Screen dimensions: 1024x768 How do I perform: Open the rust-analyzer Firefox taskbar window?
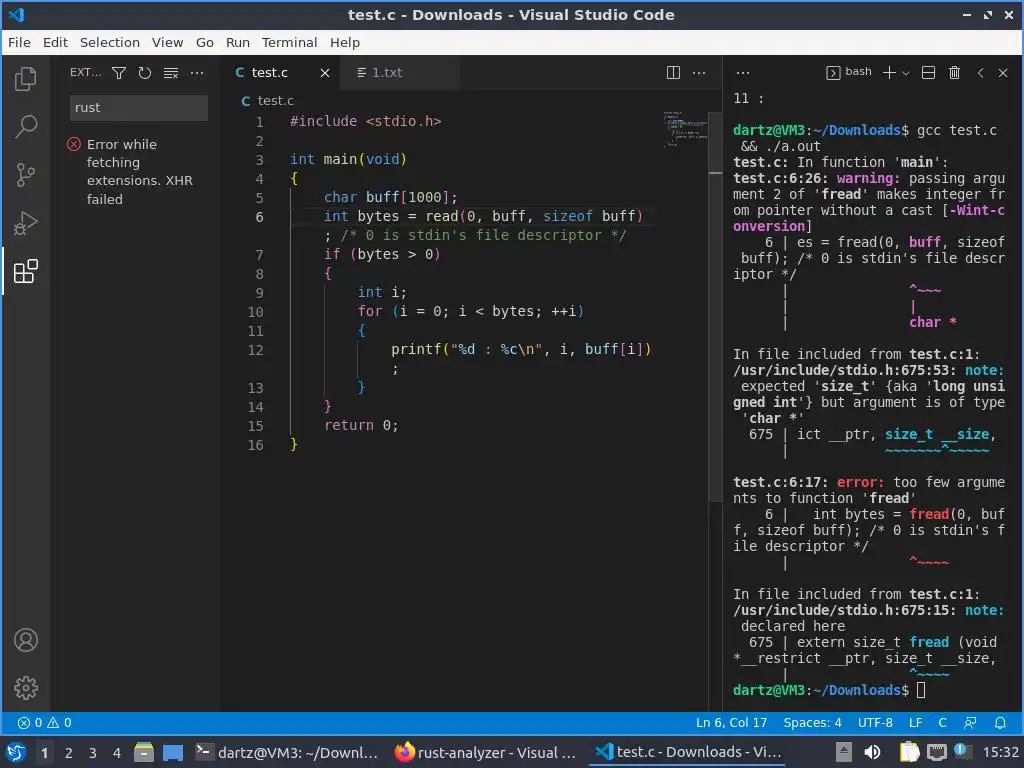[486, 752]
